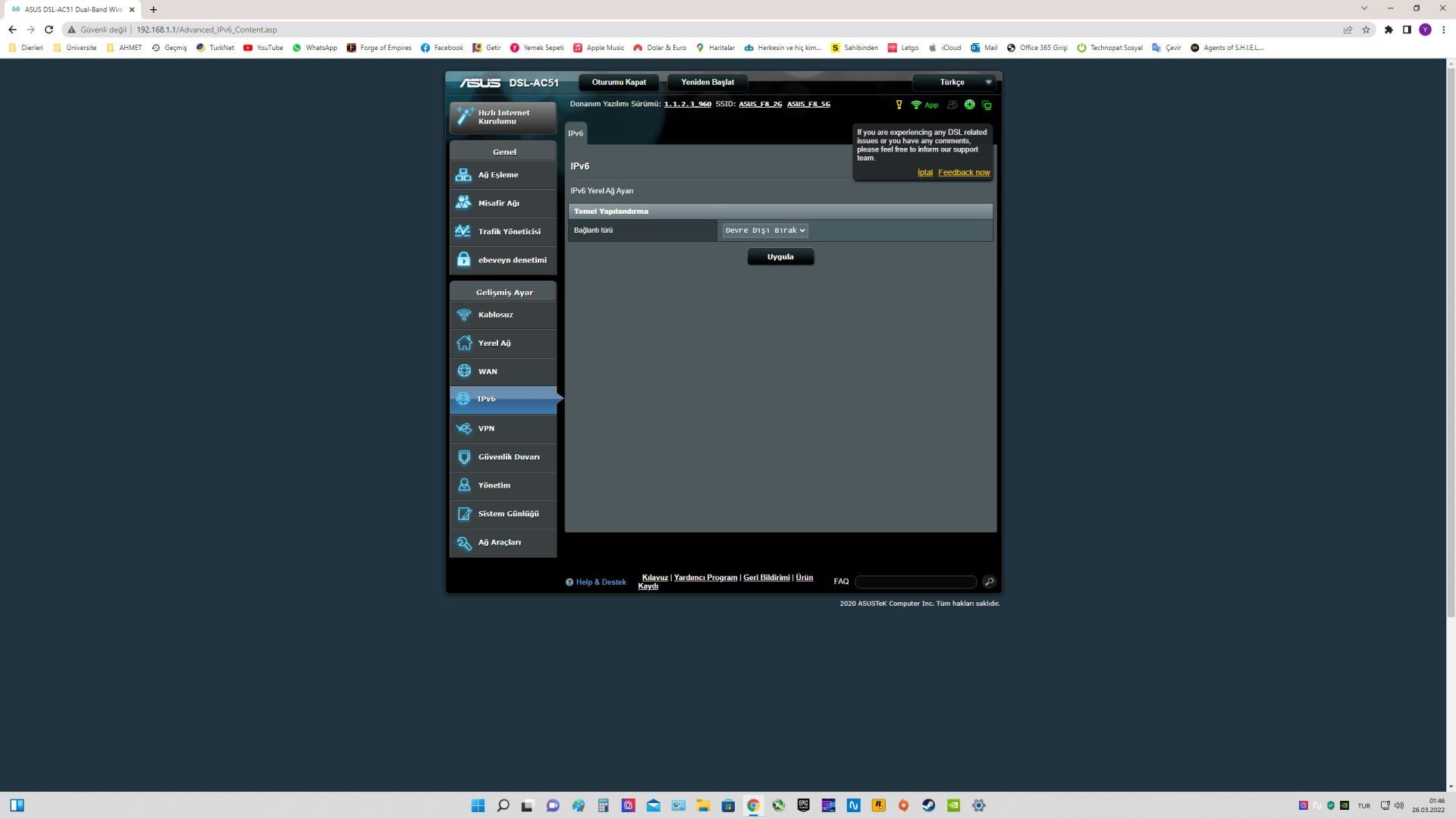Open the Türkçe language dropdown
The height and width of the screenshot is (819, 1456).
point(956,82)
